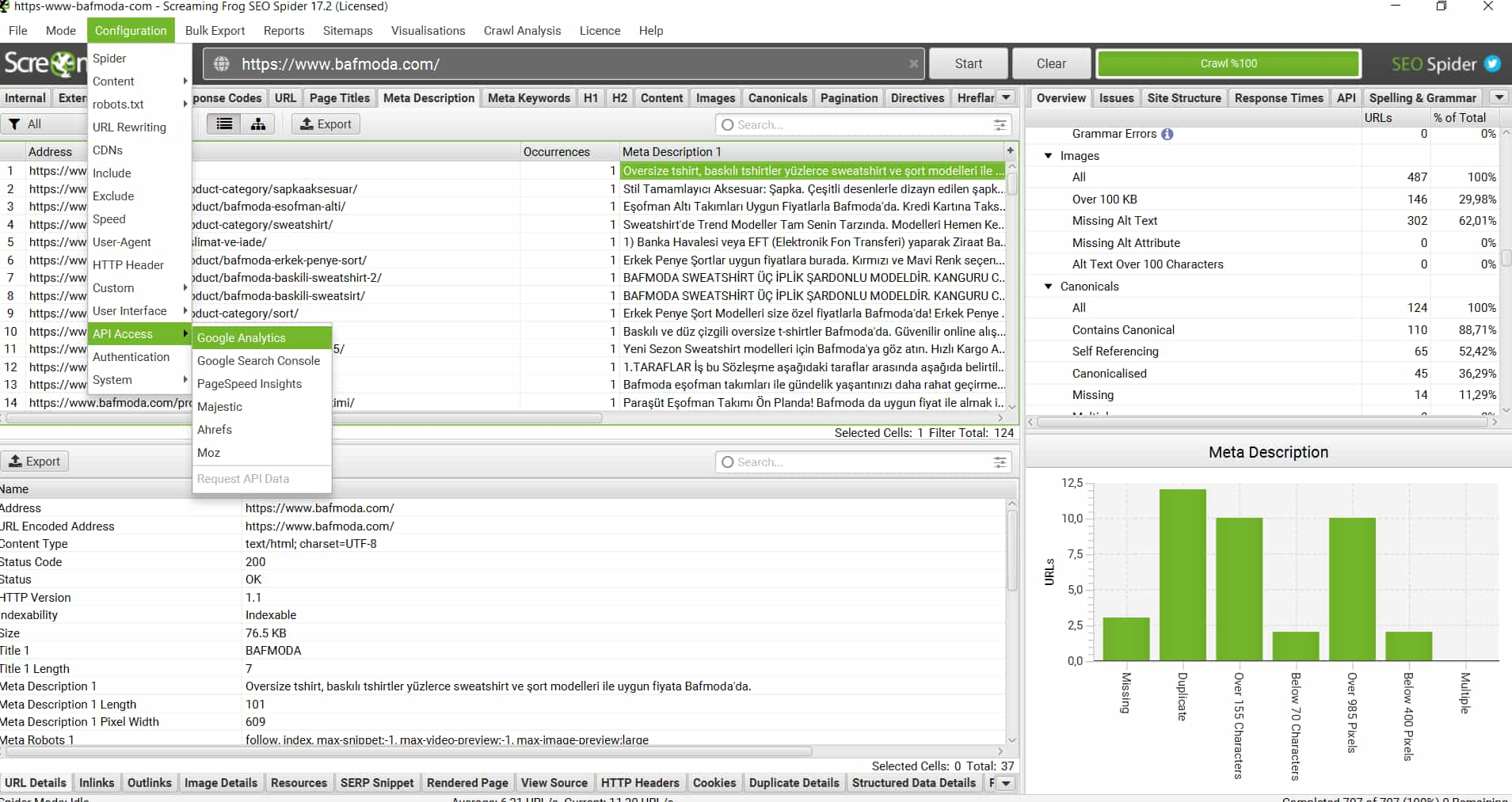Click the upper Export button
This screenshot has width=1512, height=802.
[326, 124]
